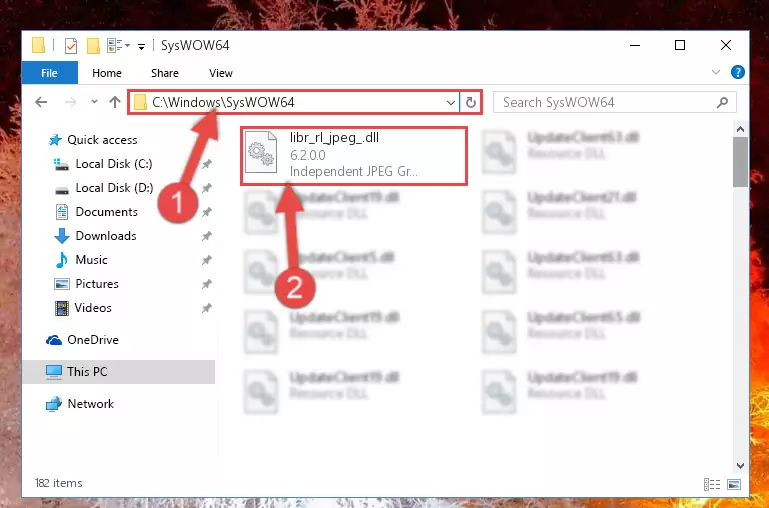This screenshot has width=769, height=508.
Task: Click the Search SysWOW64 box
Action: click(615, 102)
